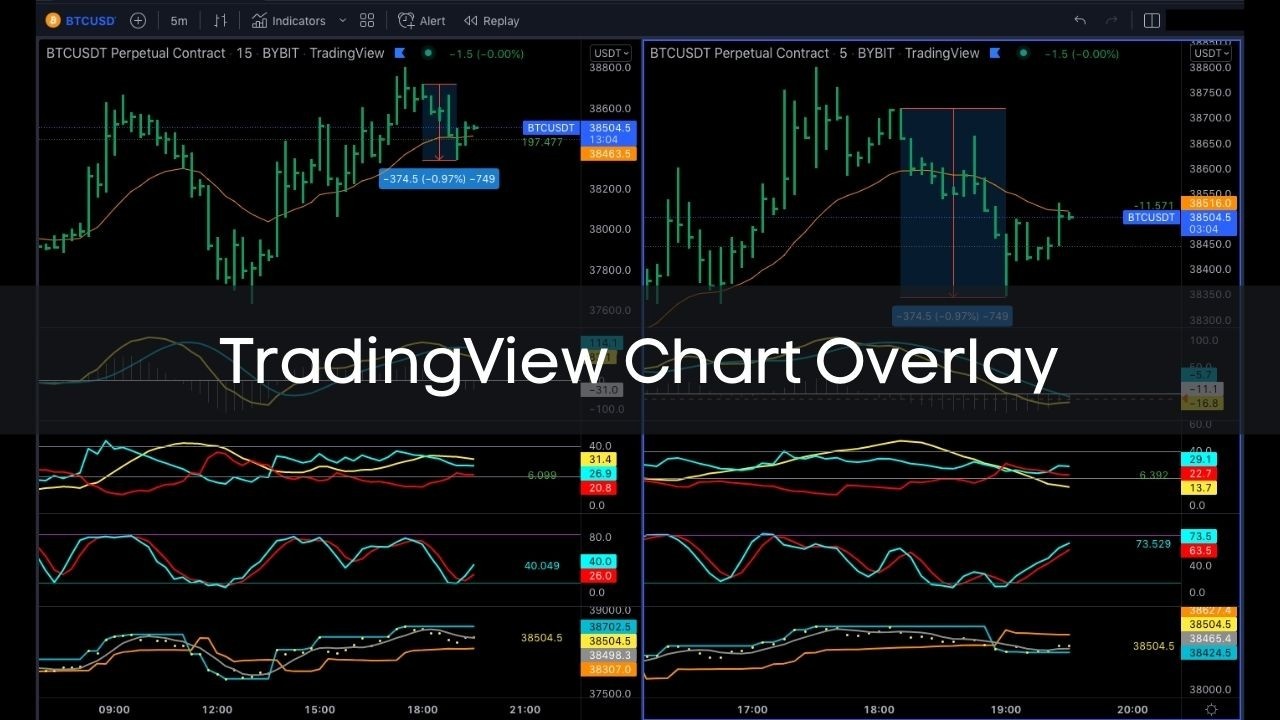The width and height of the screenshot is (1280, 720).
Task: Click the 17:00 time axis label
Action: tap(752, 709)
